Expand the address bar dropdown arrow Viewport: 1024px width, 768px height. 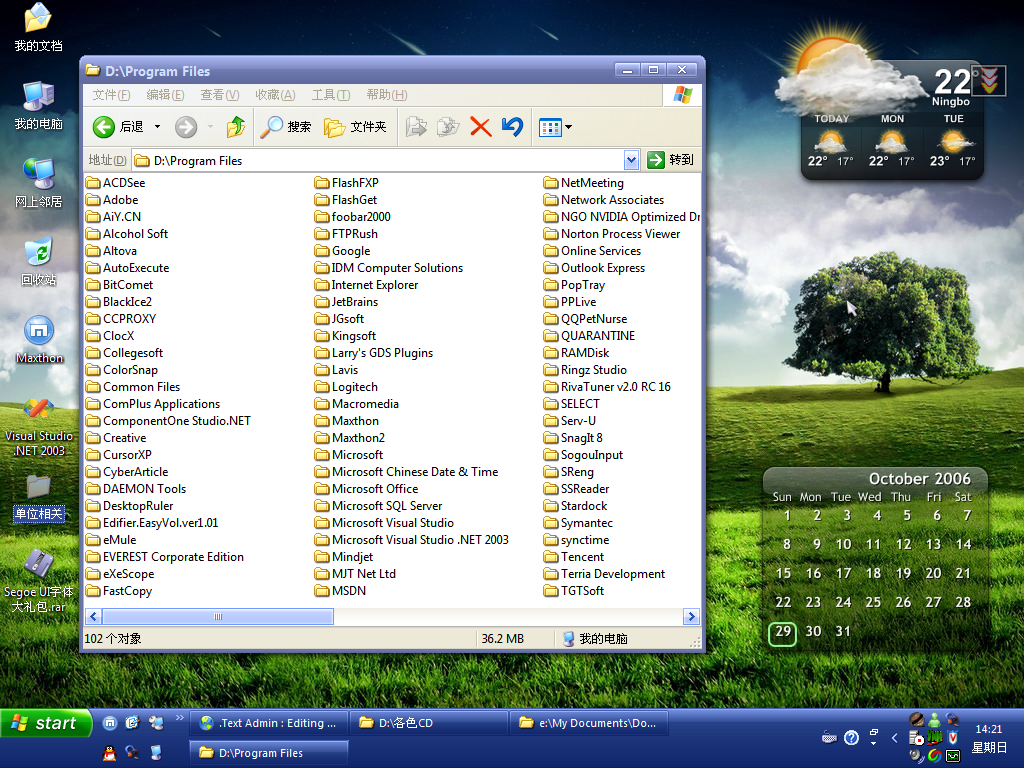631,160
